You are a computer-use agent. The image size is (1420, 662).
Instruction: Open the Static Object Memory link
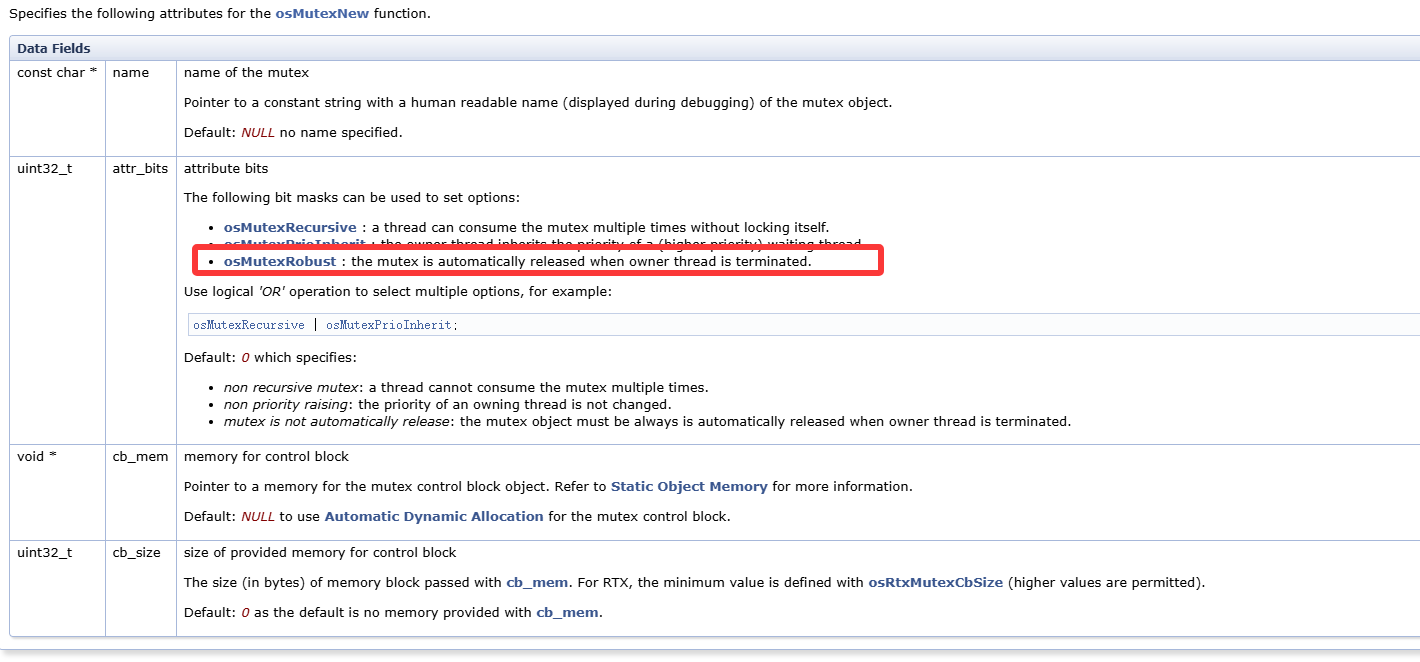pyautogui.click(x=688, y=486)
